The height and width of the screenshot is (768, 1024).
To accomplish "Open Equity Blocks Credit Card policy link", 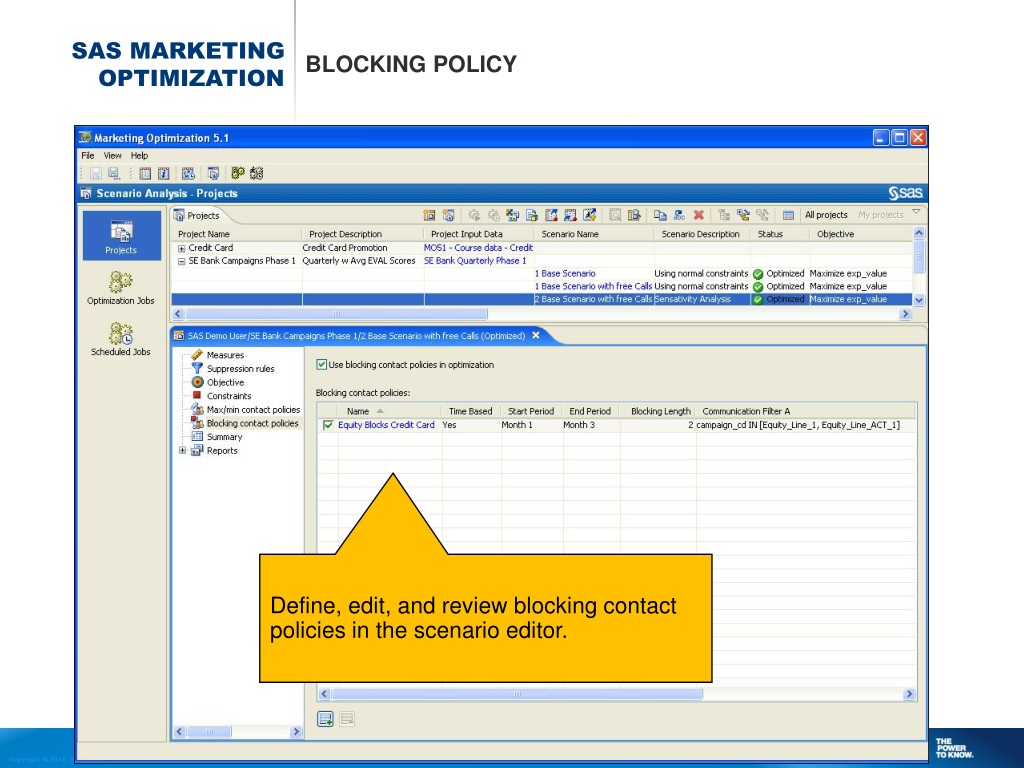I will pyautogui.click(x=386, y=425).
